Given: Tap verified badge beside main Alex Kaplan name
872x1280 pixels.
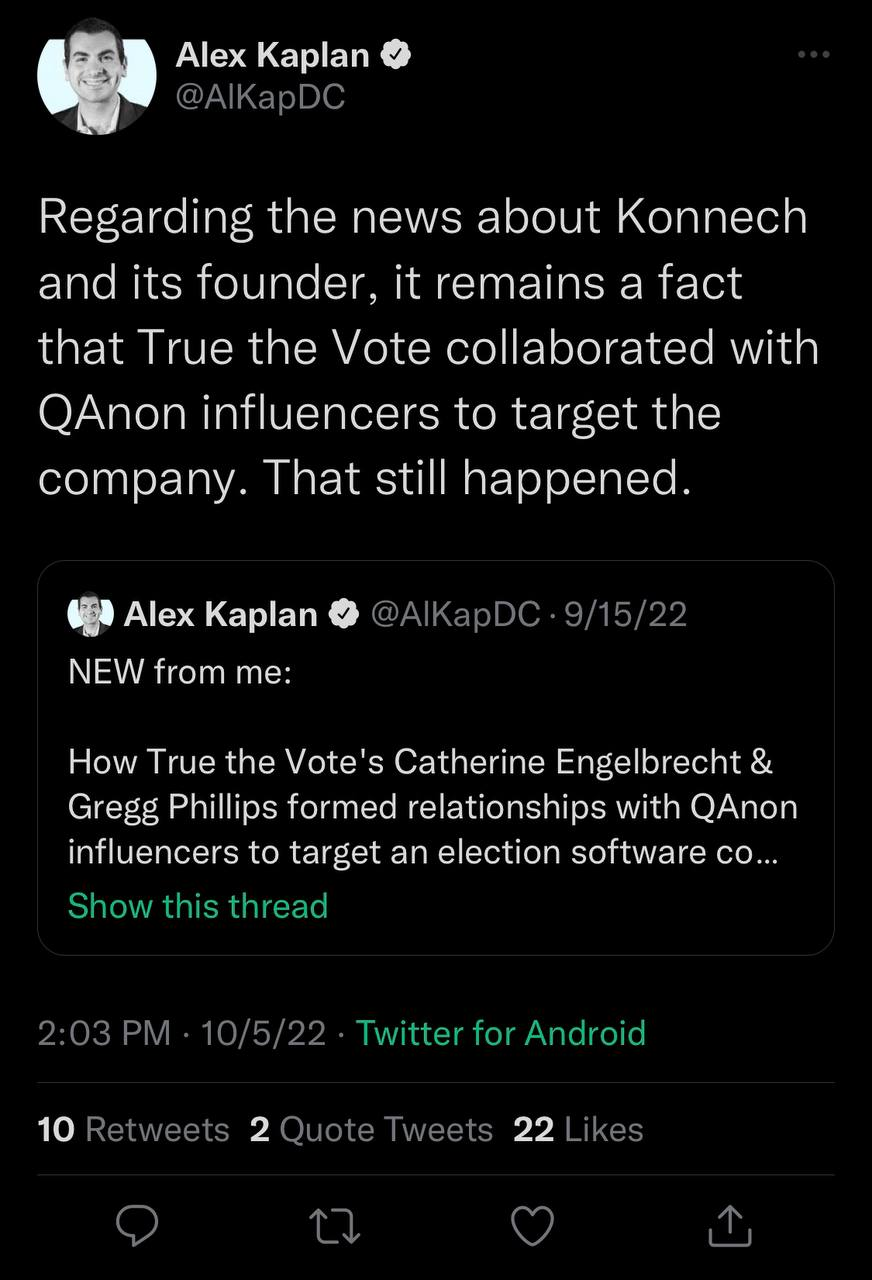Looking at the screenshot, I should tap(396, 56).
